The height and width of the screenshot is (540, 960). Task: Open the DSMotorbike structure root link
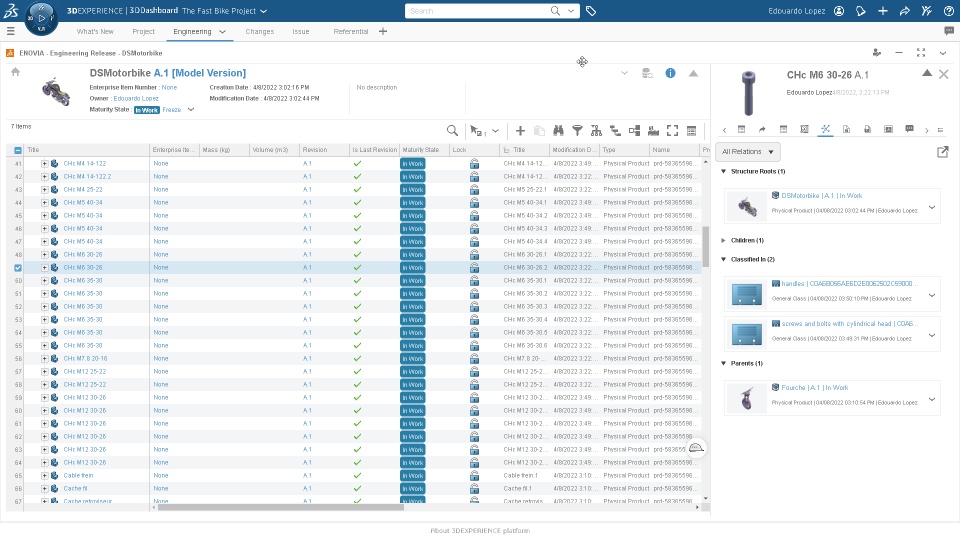pos(822,196)
